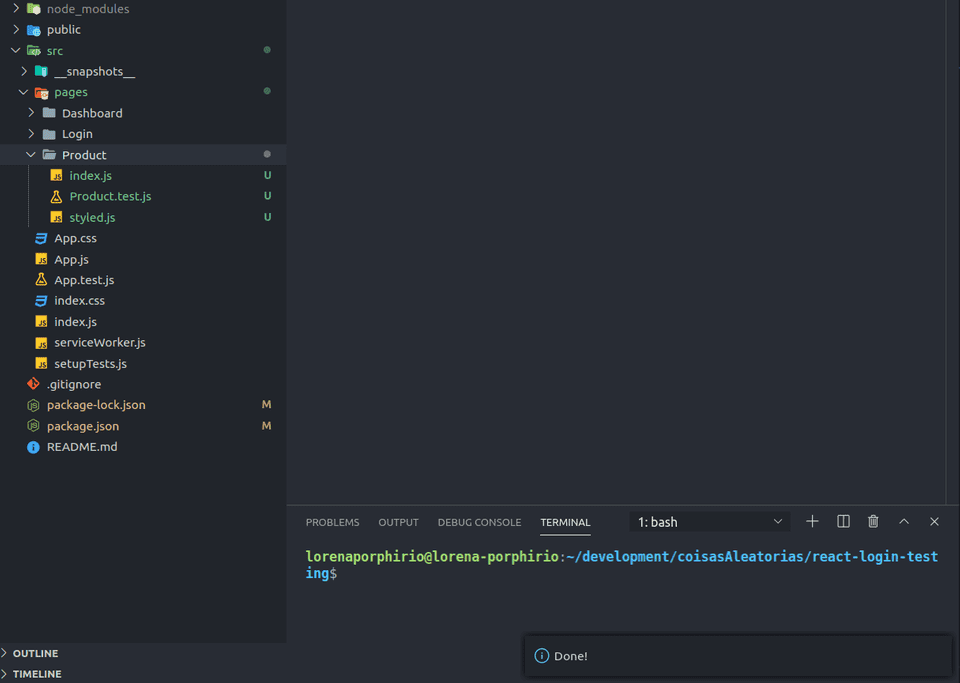Screen dimensions: 960x683
Task: Open the .gitignore file
Action: [73, 385]
